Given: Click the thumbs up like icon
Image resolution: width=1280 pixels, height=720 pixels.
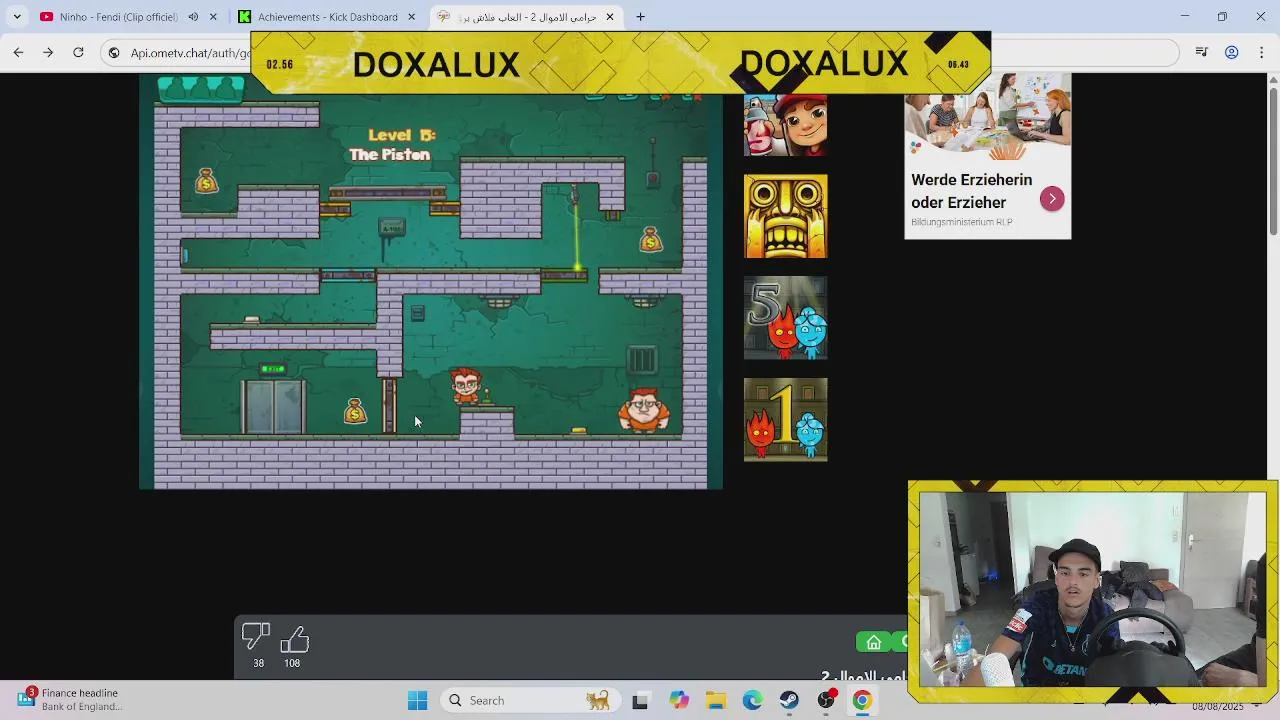Looking at the screenshot, I should click(294, 638).
